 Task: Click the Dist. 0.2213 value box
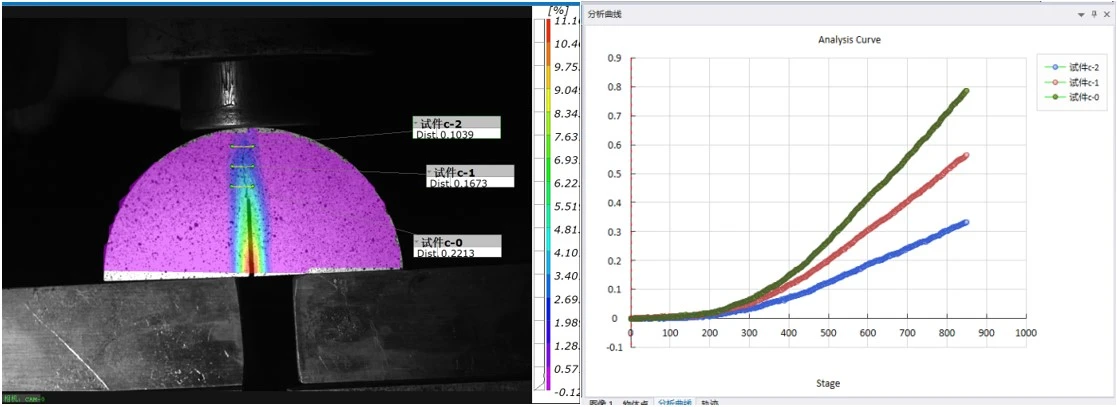point(457,252)
